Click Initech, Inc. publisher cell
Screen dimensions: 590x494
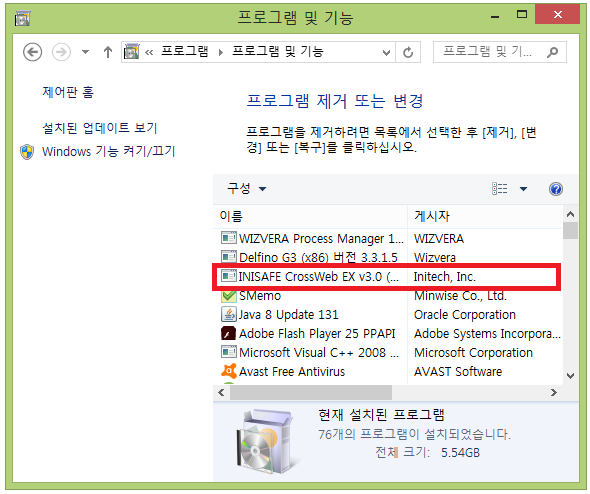coord(445,277)
